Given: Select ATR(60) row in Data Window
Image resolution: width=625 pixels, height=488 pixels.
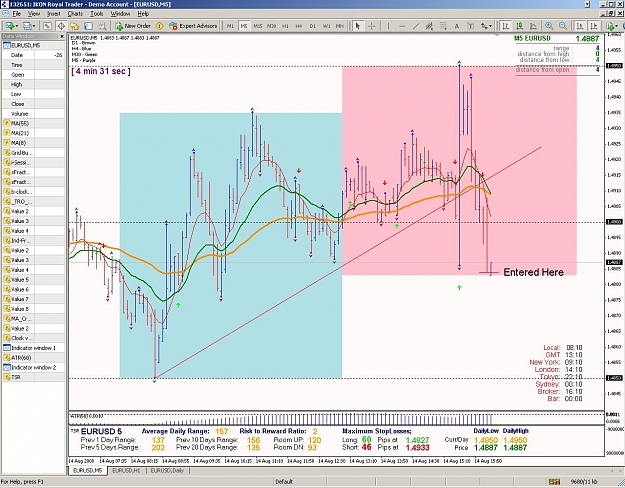Looking at the screenshot, I should 33,358.
